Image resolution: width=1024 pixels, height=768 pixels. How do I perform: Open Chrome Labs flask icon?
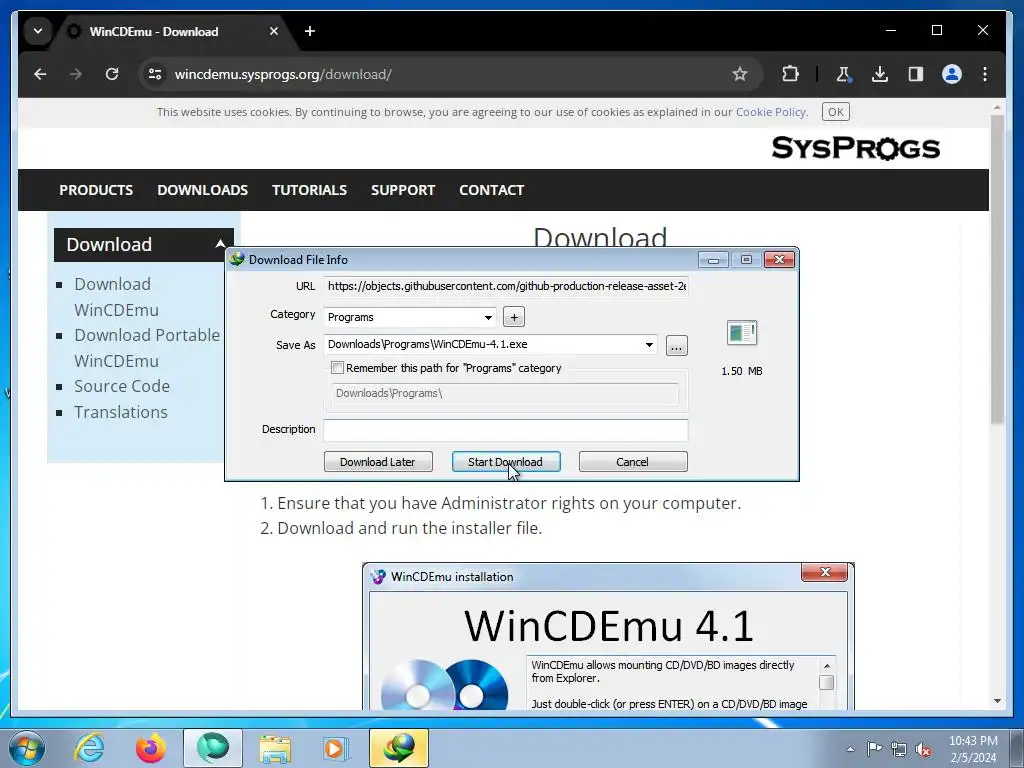click(x=843, y=74)
